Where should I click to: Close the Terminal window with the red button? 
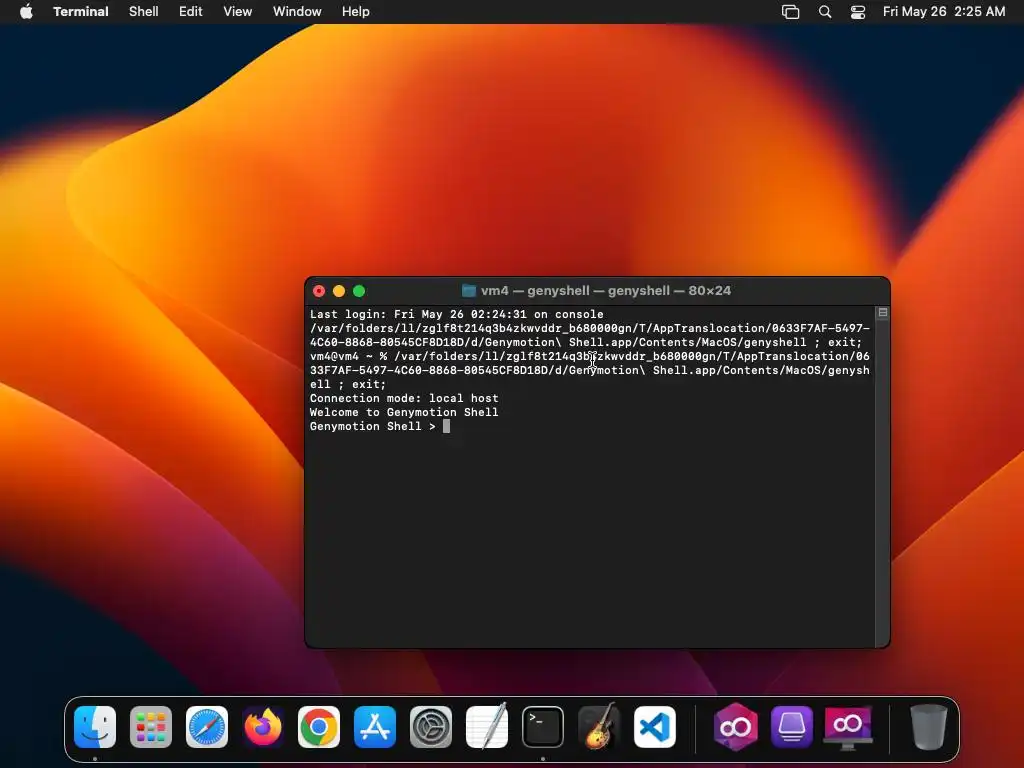tap(319, 291)
